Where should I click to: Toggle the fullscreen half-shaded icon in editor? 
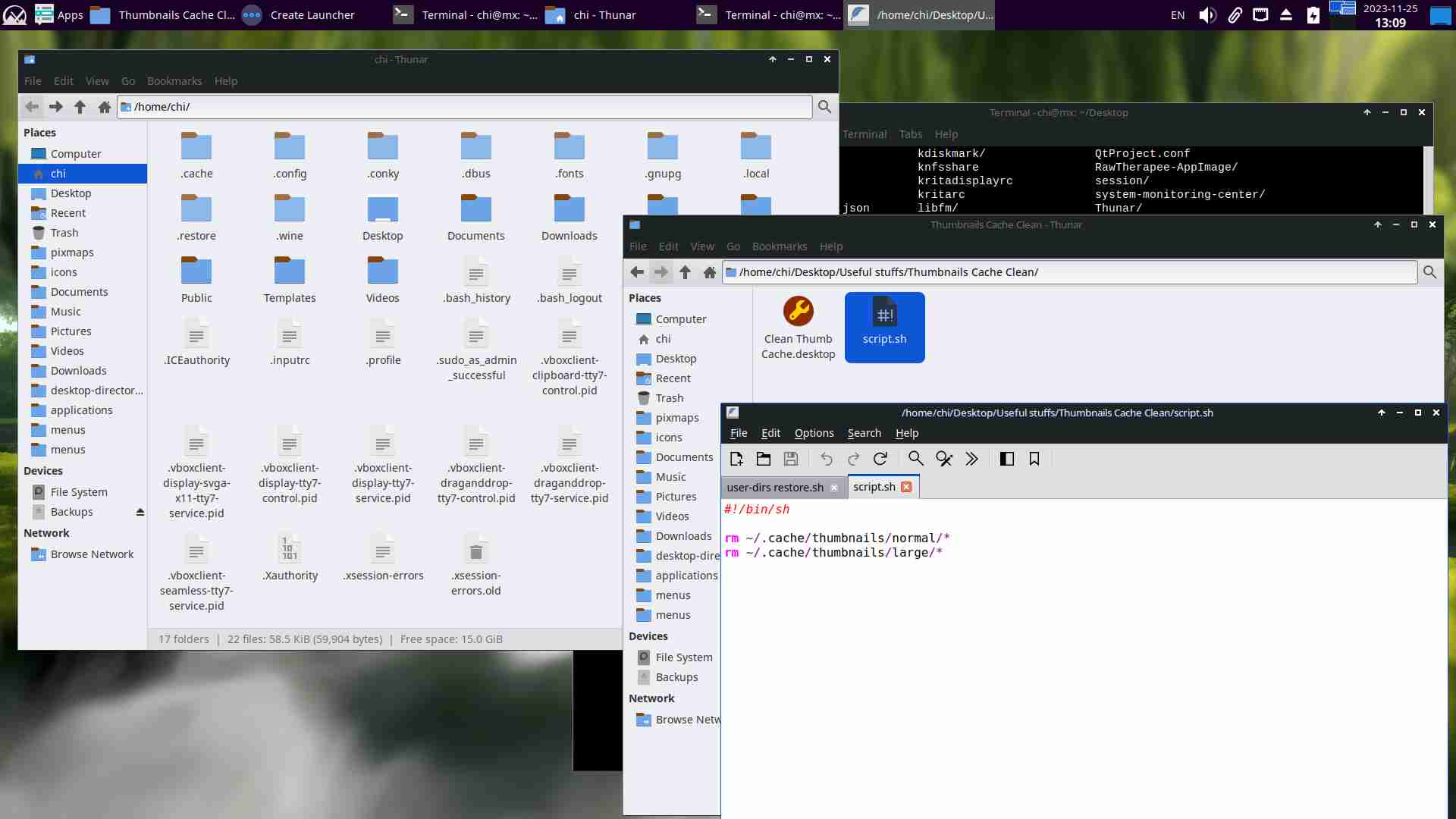click(1007, 459)
